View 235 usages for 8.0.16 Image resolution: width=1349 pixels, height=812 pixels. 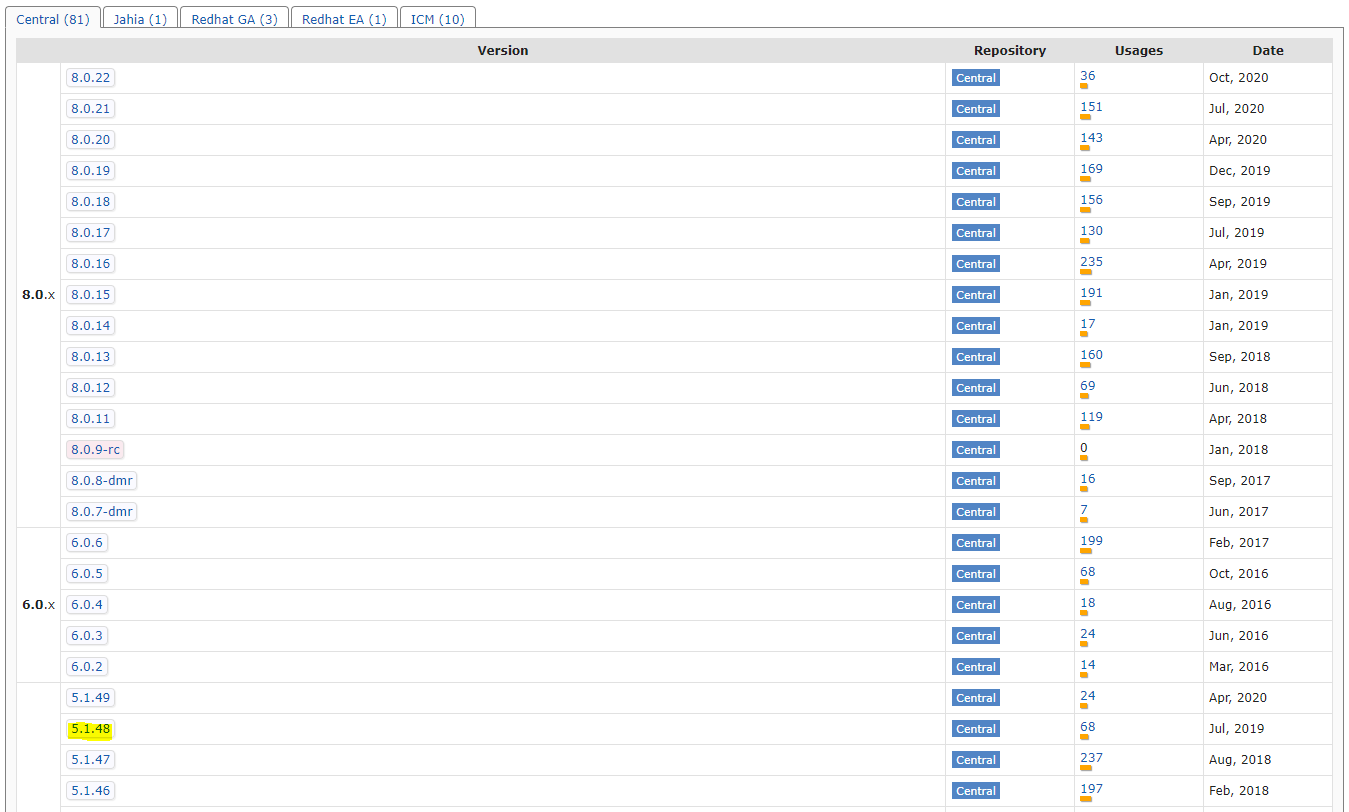point(1091,262)
